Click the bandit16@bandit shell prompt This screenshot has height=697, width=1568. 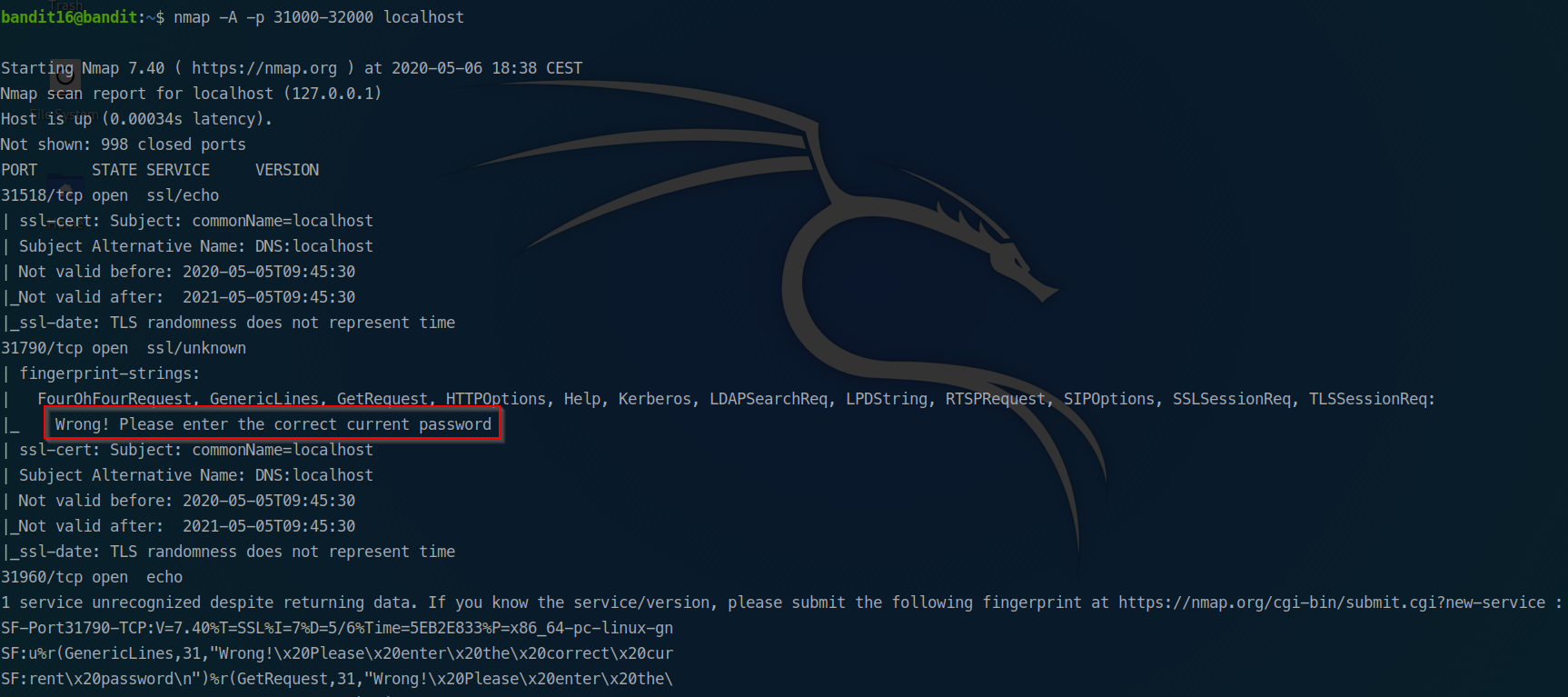[71, 17]
